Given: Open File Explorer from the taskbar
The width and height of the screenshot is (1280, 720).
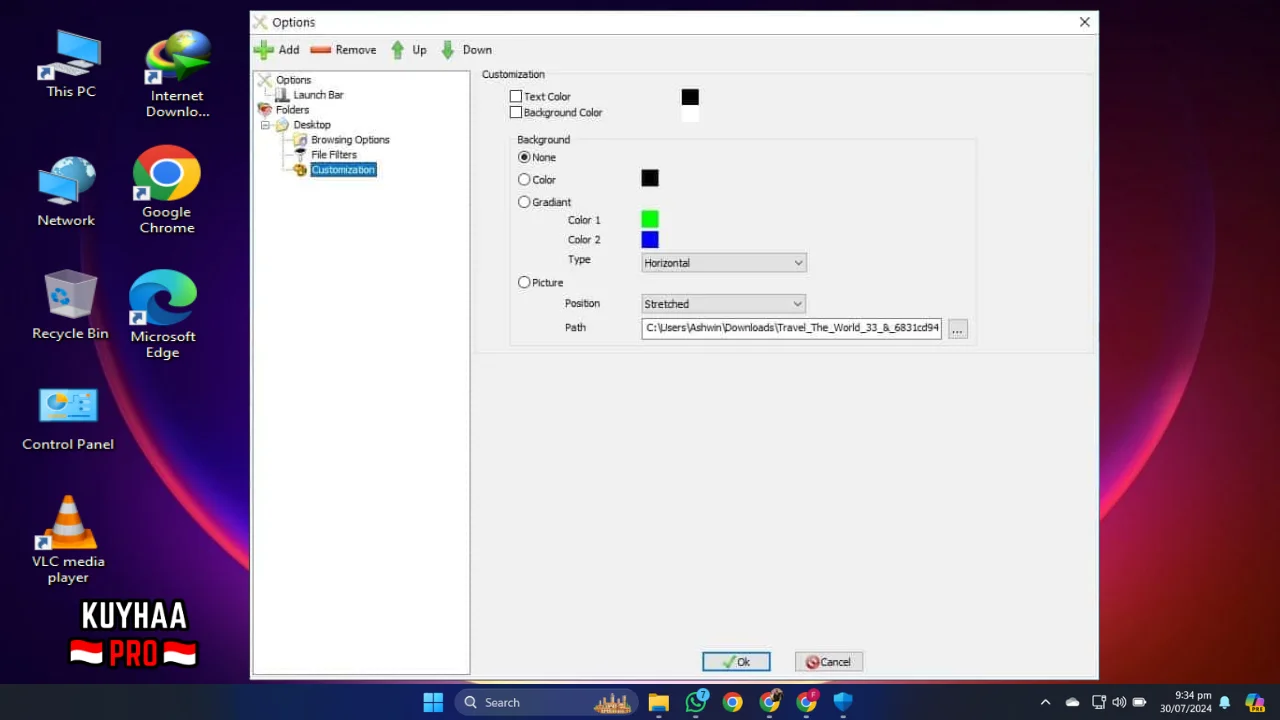Looking at the screenshot, I should 658,702.
